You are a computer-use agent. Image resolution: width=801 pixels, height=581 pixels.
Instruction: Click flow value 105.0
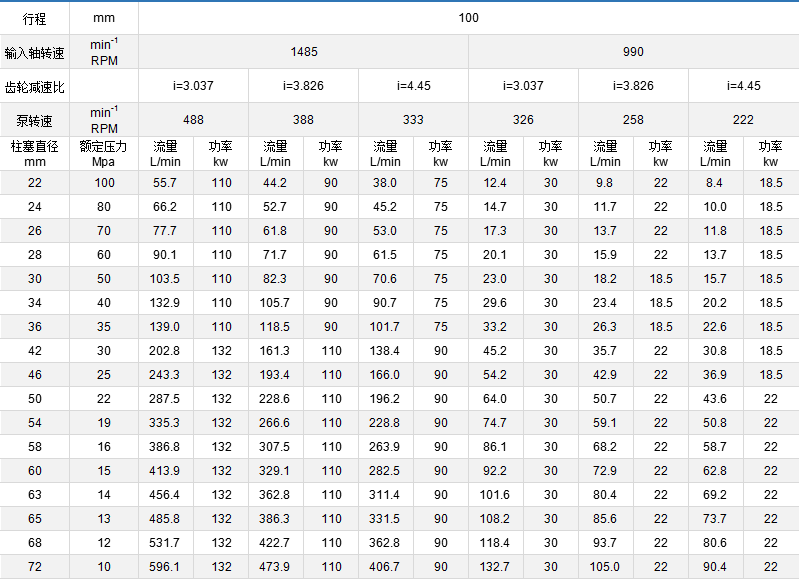[x=605, y=567]
